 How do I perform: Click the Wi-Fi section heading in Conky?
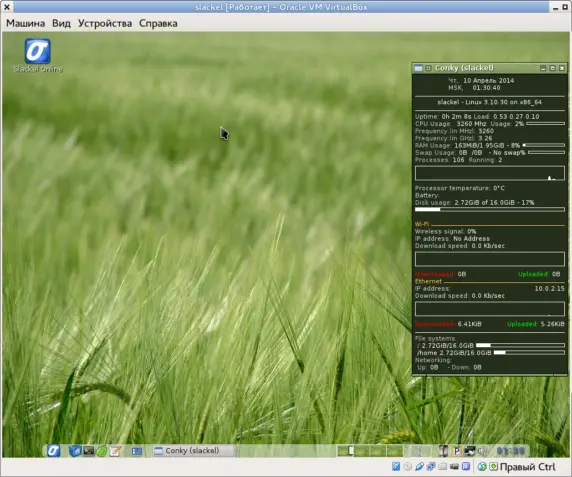pos(422,224)
